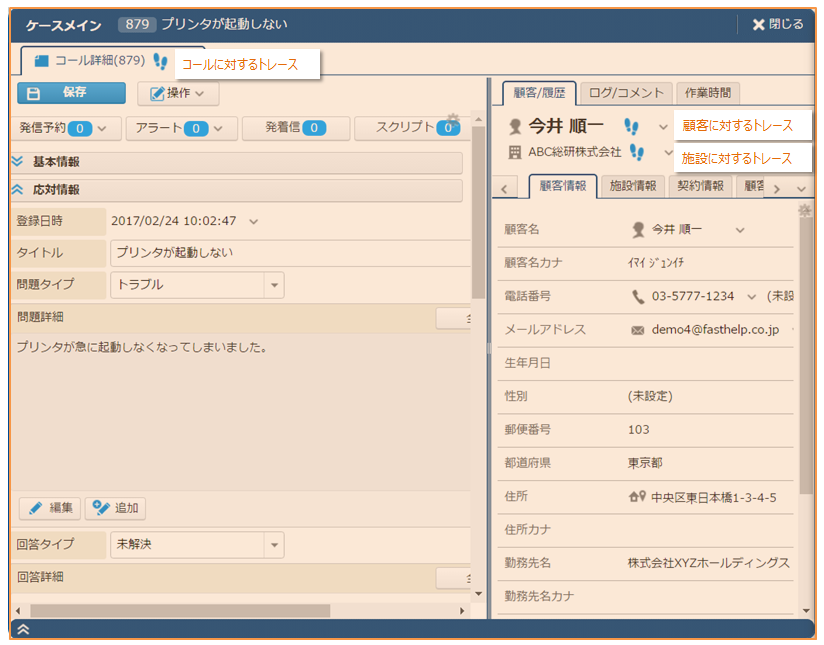Screen dimensions: 824x645
Task: Click the envelope icon beside demo4@fasthelp.co.jp
Action: [x=637, y=329]
